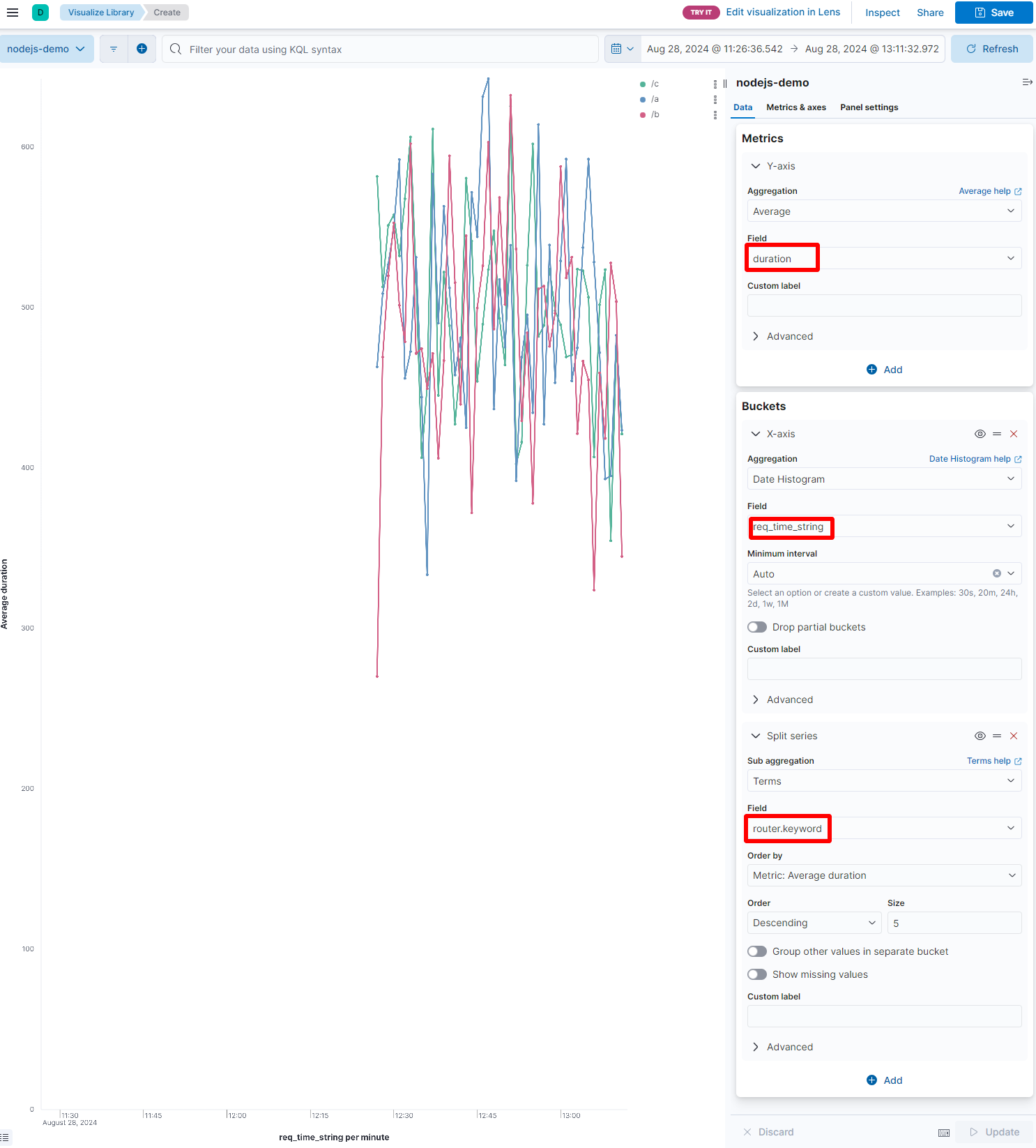The width and height of the screenshot is (1036, 1148).
Task: Toggle the chart legend list icon
Action: tap(6, 1138)
